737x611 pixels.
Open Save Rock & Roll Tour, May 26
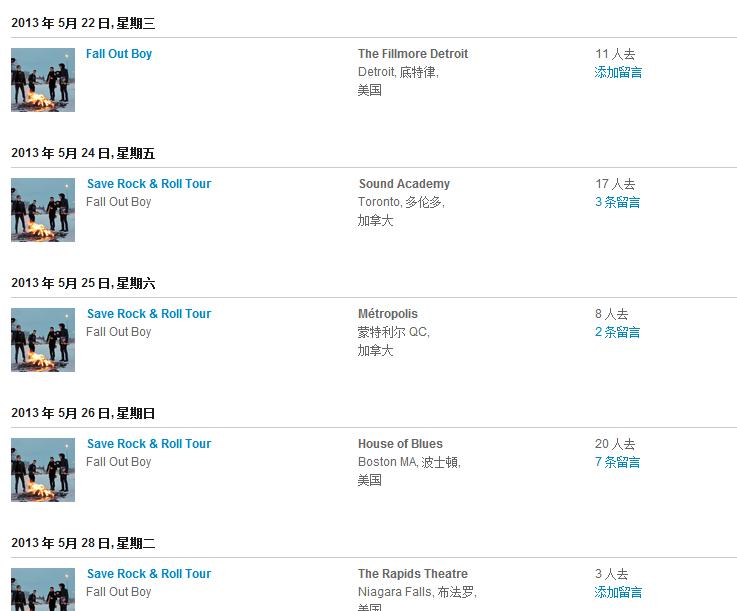149,444
